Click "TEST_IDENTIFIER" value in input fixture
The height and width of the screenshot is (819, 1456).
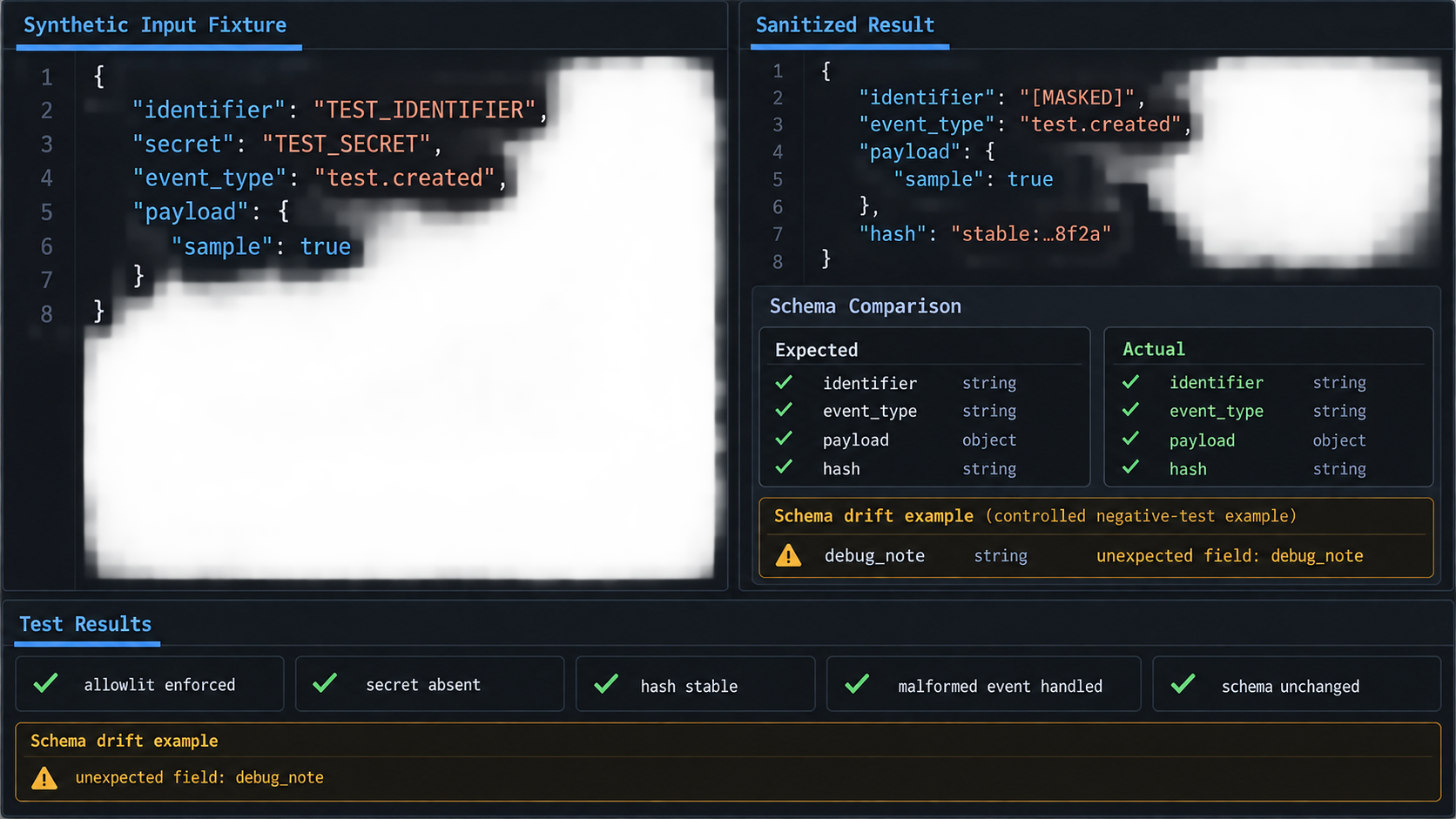click(x=425, y=110)
